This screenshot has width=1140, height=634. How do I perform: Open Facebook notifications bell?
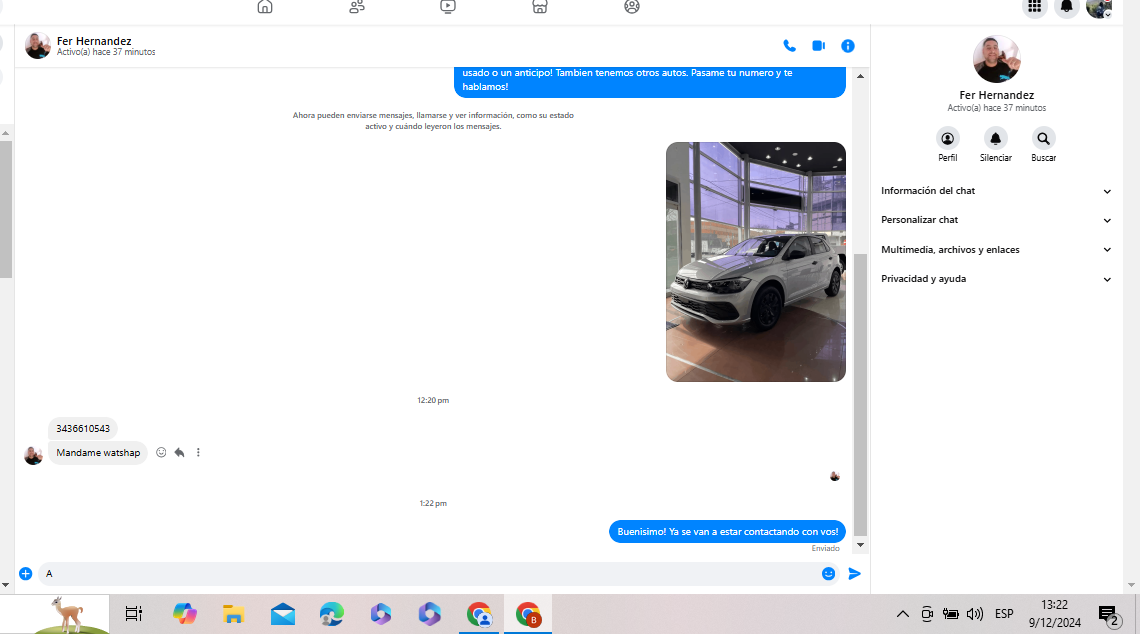pos(1067,7)
